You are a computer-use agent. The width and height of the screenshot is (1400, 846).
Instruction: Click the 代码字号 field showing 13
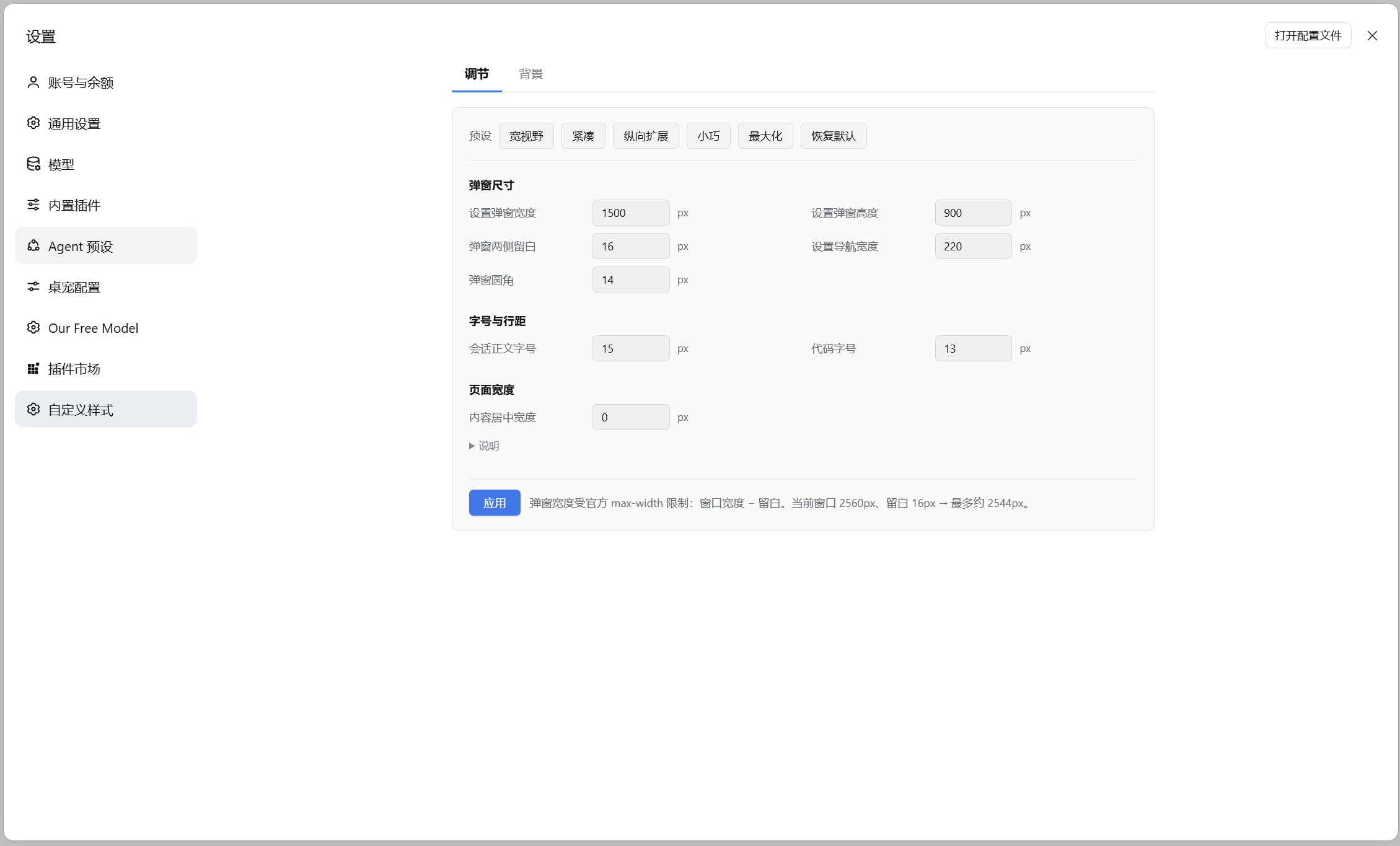coord(973,348)
